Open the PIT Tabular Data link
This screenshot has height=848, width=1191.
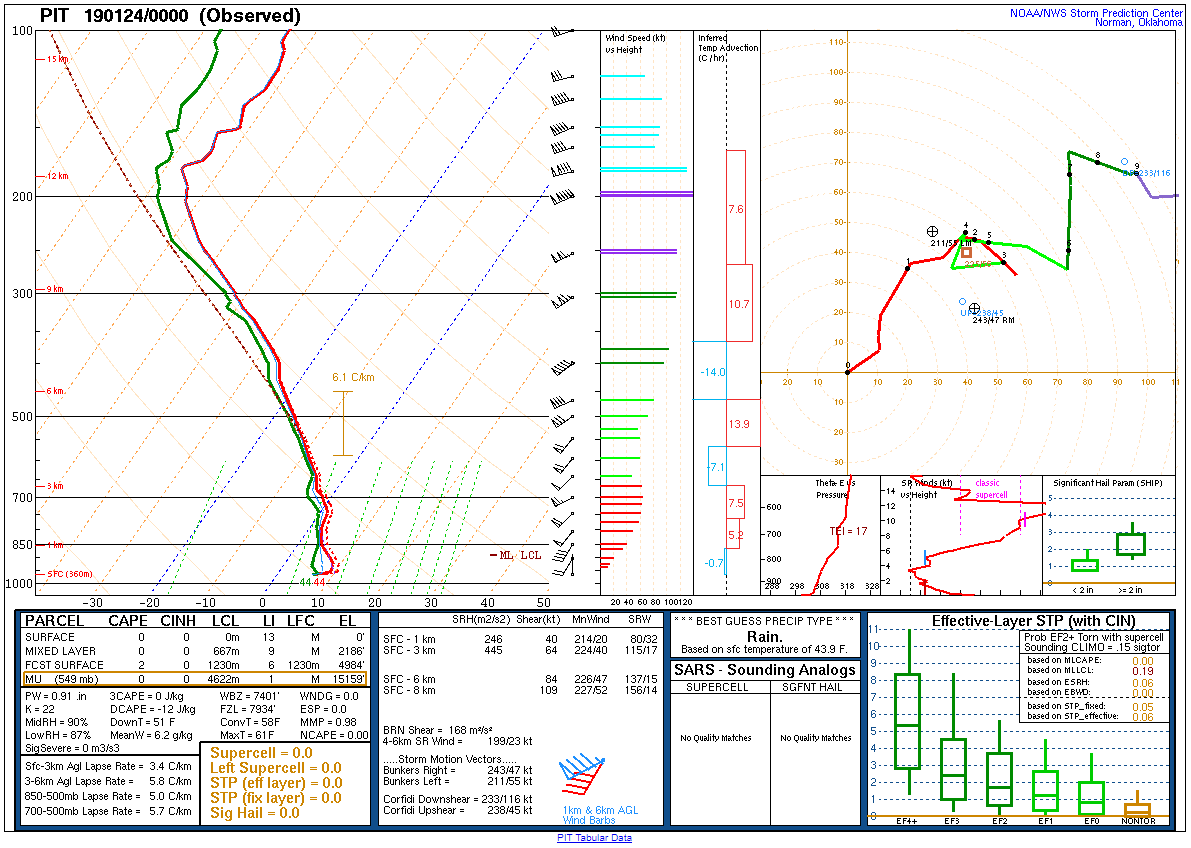pos(594,837)
